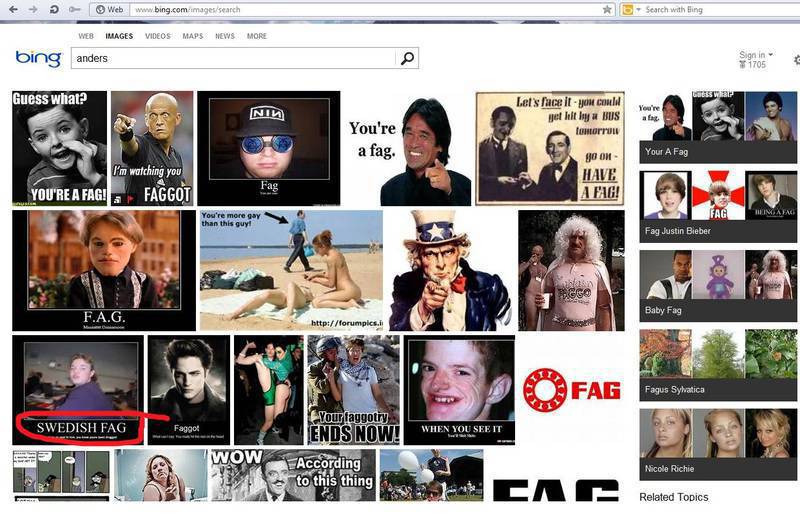Click the middle tree image under Fagus Sylvatica

[718, 354]
